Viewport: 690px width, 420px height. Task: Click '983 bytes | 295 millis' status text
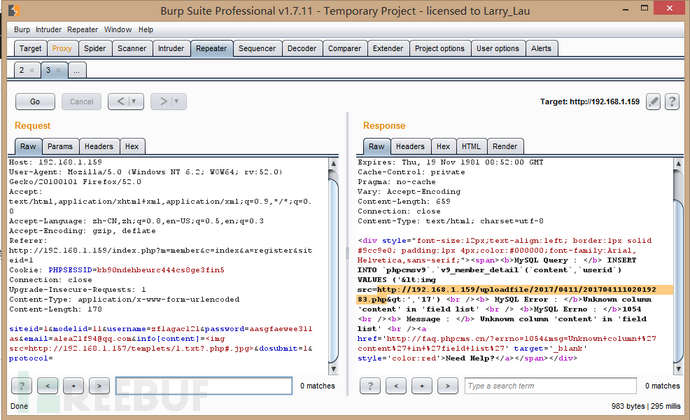pyautogui.click(x=646, y=406)
